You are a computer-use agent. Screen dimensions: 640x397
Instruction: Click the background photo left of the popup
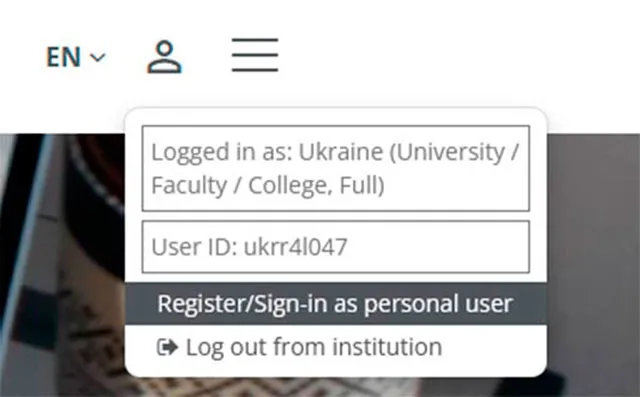61,265
